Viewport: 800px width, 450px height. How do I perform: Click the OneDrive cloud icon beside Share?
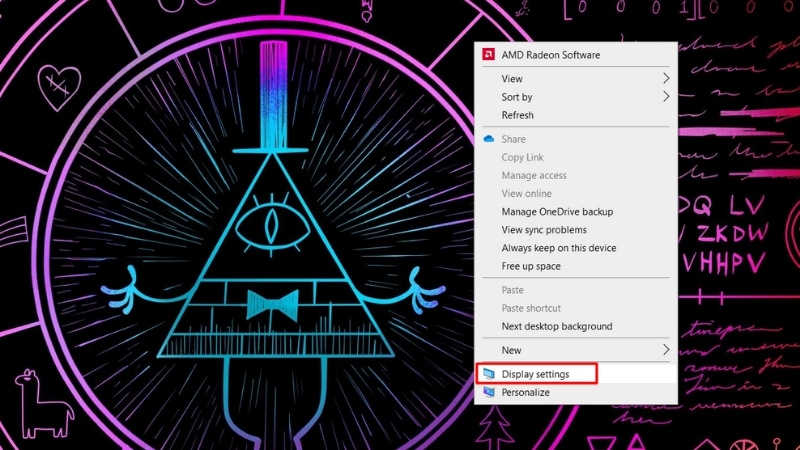pyautogui.click(x=489, y=139)
